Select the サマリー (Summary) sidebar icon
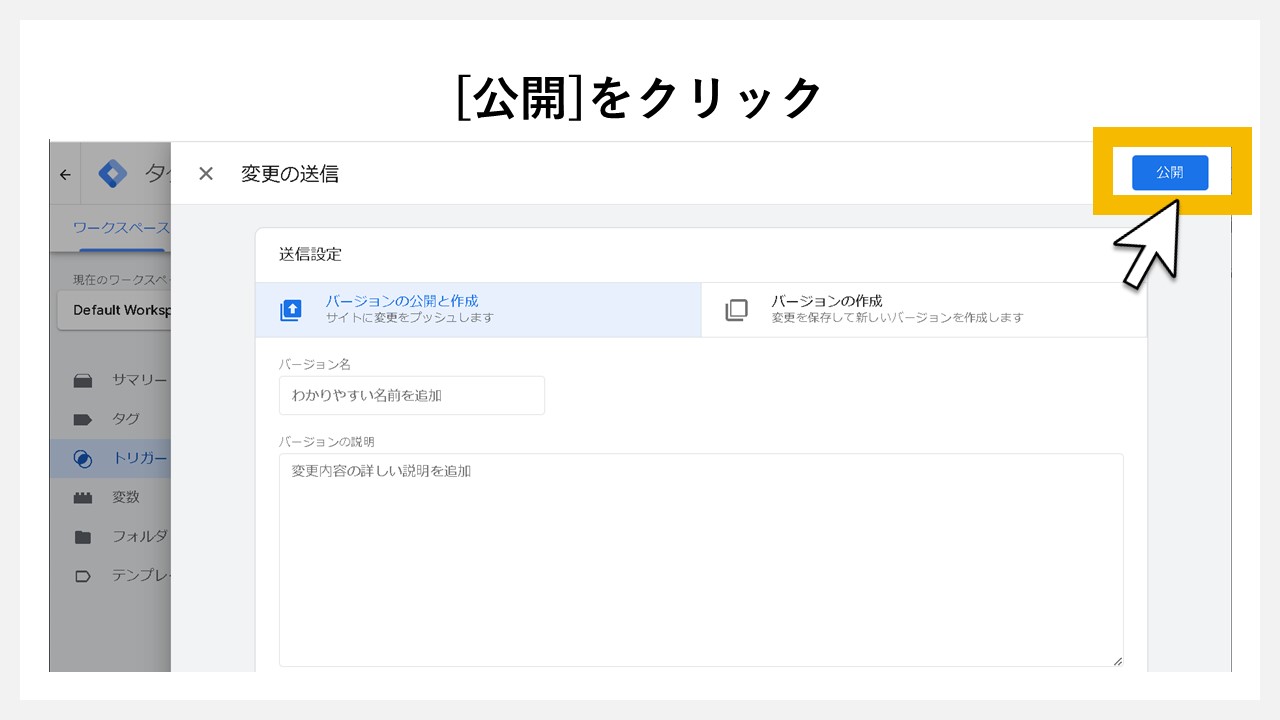The height and width of the screenshot is (720, 1280). coord(85,380)
